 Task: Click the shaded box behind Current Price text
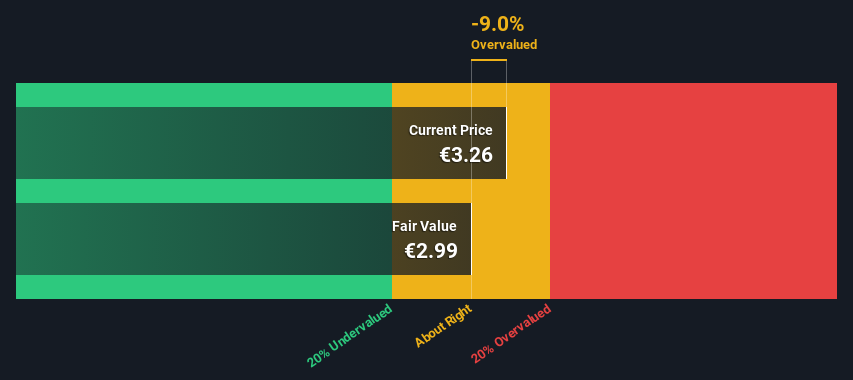tap(449, 143)
